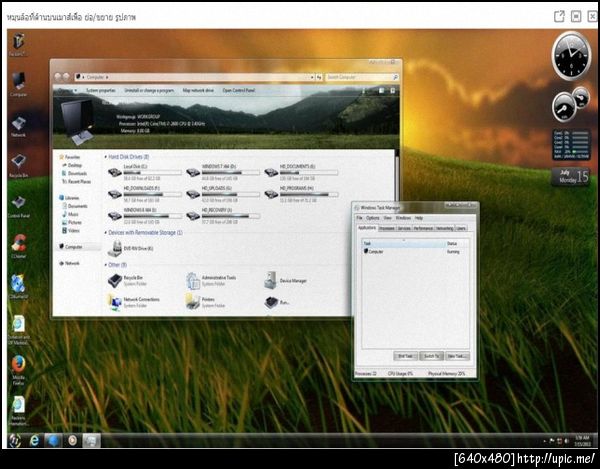Open Network Connections system folder
Viewport: 600px width, 469px height.
click(x=115, y=302)
